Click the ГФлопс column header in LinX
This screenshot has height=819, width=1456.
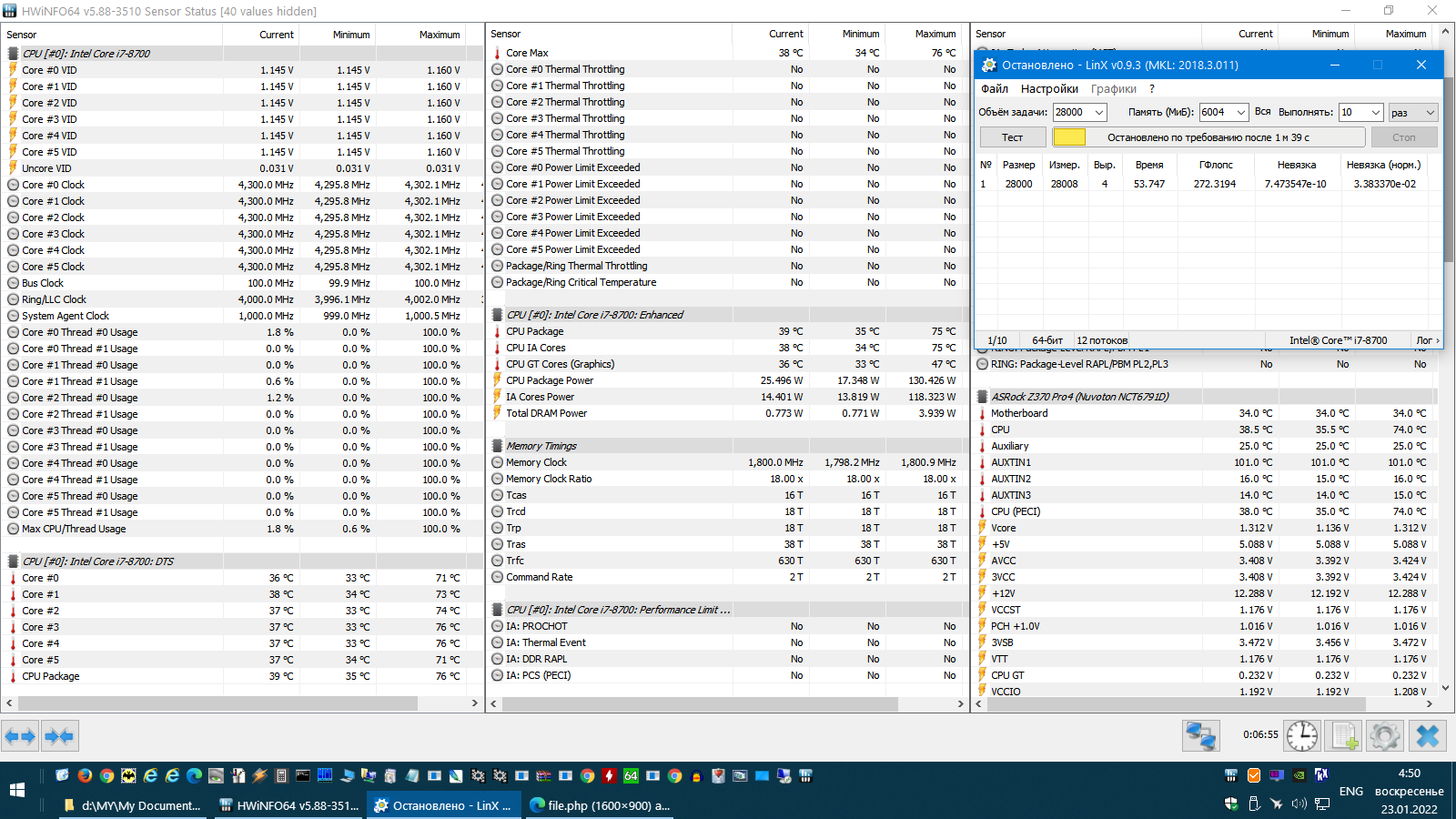1216,165
